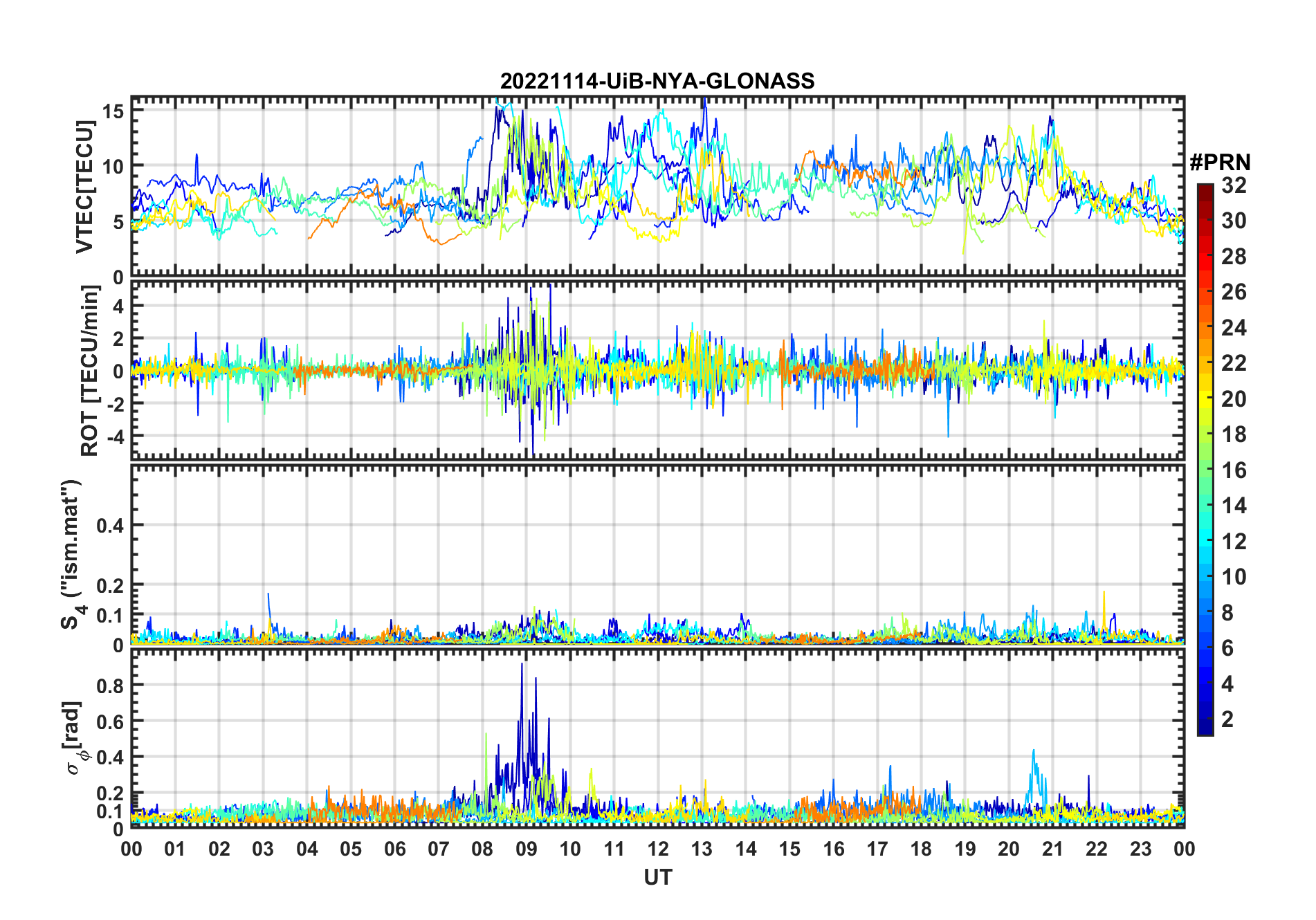The image size is (1316, 920).
Task: Click the sigma phi [rad] axis label
Action: (x=75, y=738)
